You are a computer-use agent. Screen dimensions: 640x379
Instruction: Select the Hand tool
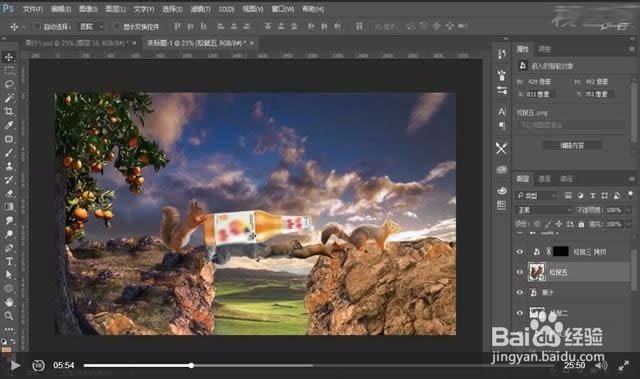[9, 302]
